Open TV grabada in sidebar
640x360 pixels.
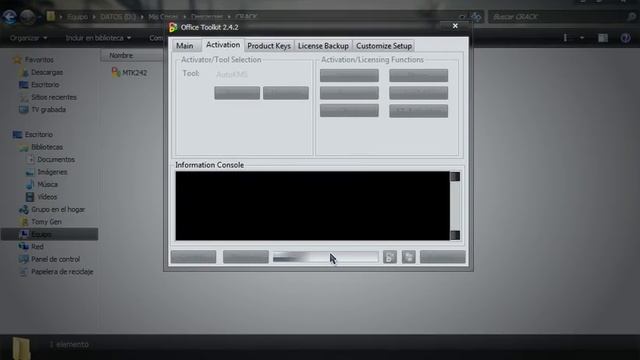tap(49, 109)
